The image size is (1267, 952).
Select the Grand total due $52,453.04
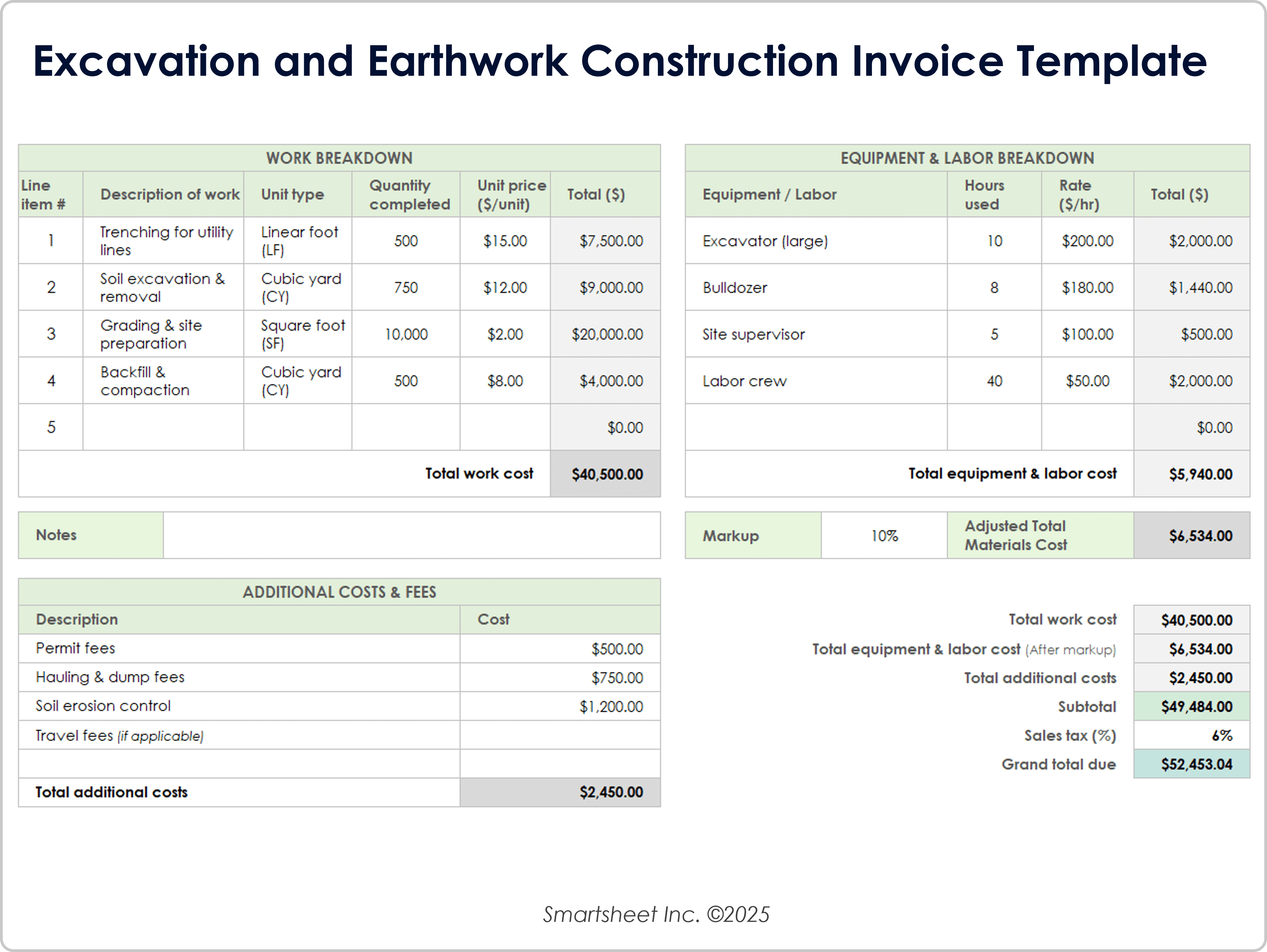[x=1192, y=764]
